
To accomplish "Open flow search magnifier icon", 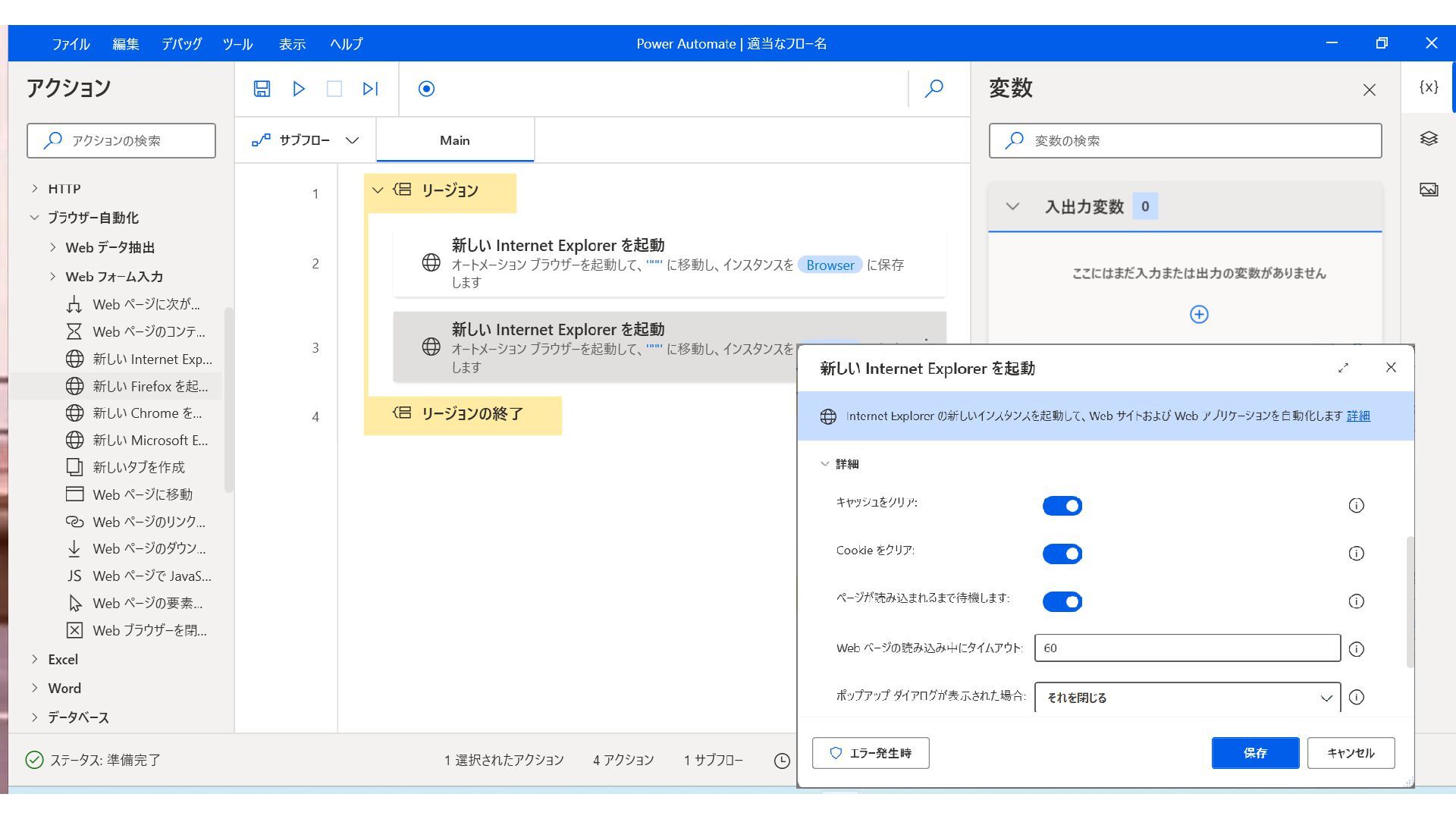I will [934, 89].
